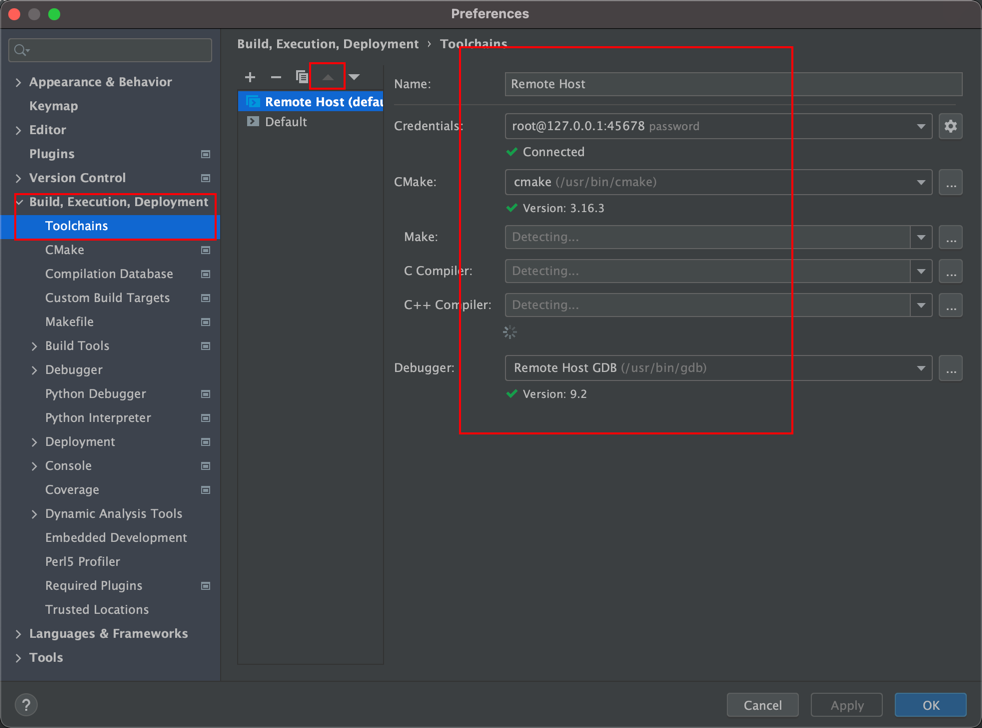Viewport: 982px width, 728px height.
Task: Expand the Build Tools subtree
Action: point(35,346)
